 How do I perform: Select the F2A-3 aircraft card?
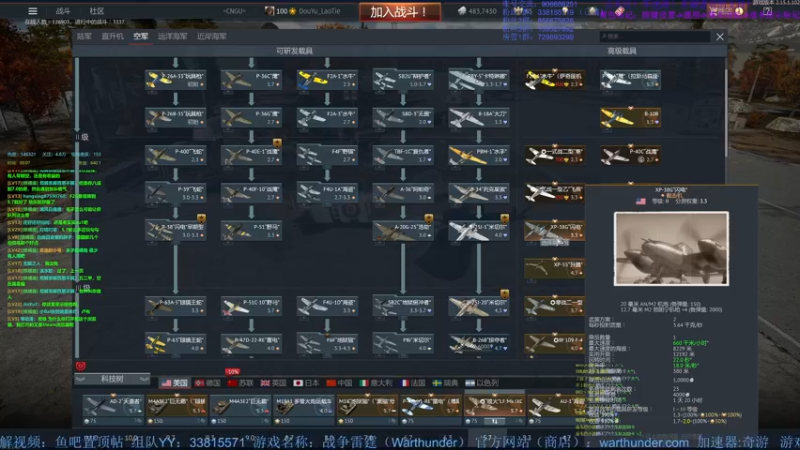point(327,117)
